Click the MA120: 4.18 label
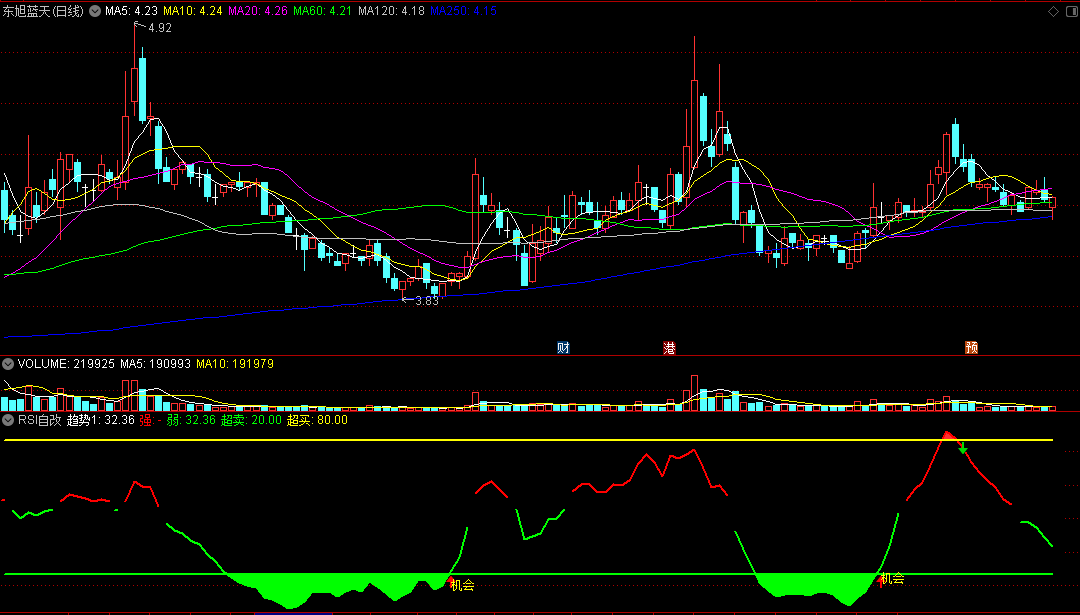Screen dimensions: 1080x615 [x=391, y=11]
